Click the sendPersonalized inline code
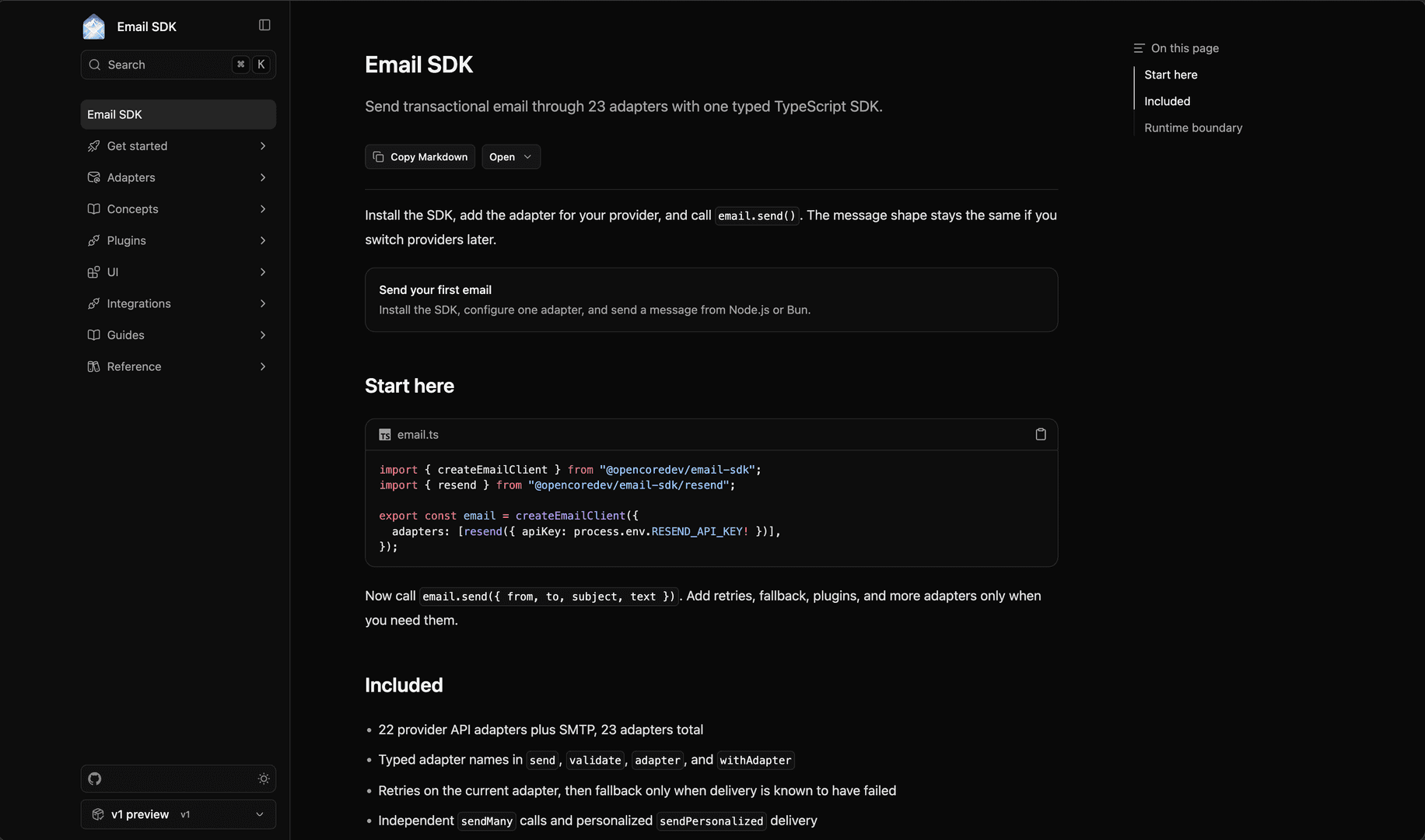1425x840 pixels. point(711,821)
